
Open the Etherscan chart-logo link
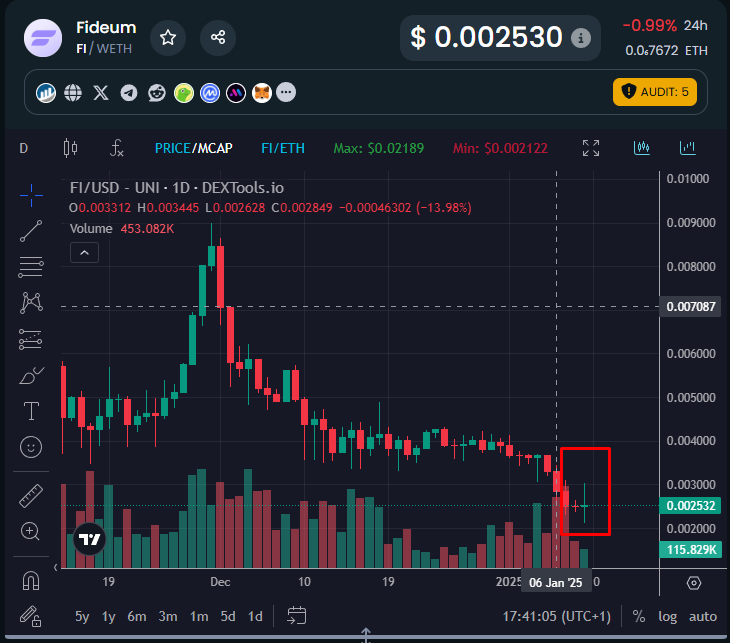click(46, 93)
